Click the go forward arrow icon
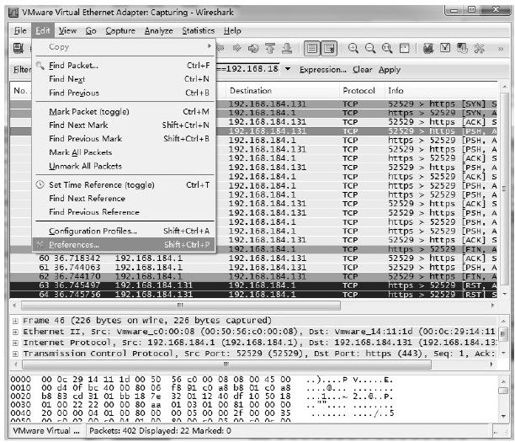 [237, 49]
